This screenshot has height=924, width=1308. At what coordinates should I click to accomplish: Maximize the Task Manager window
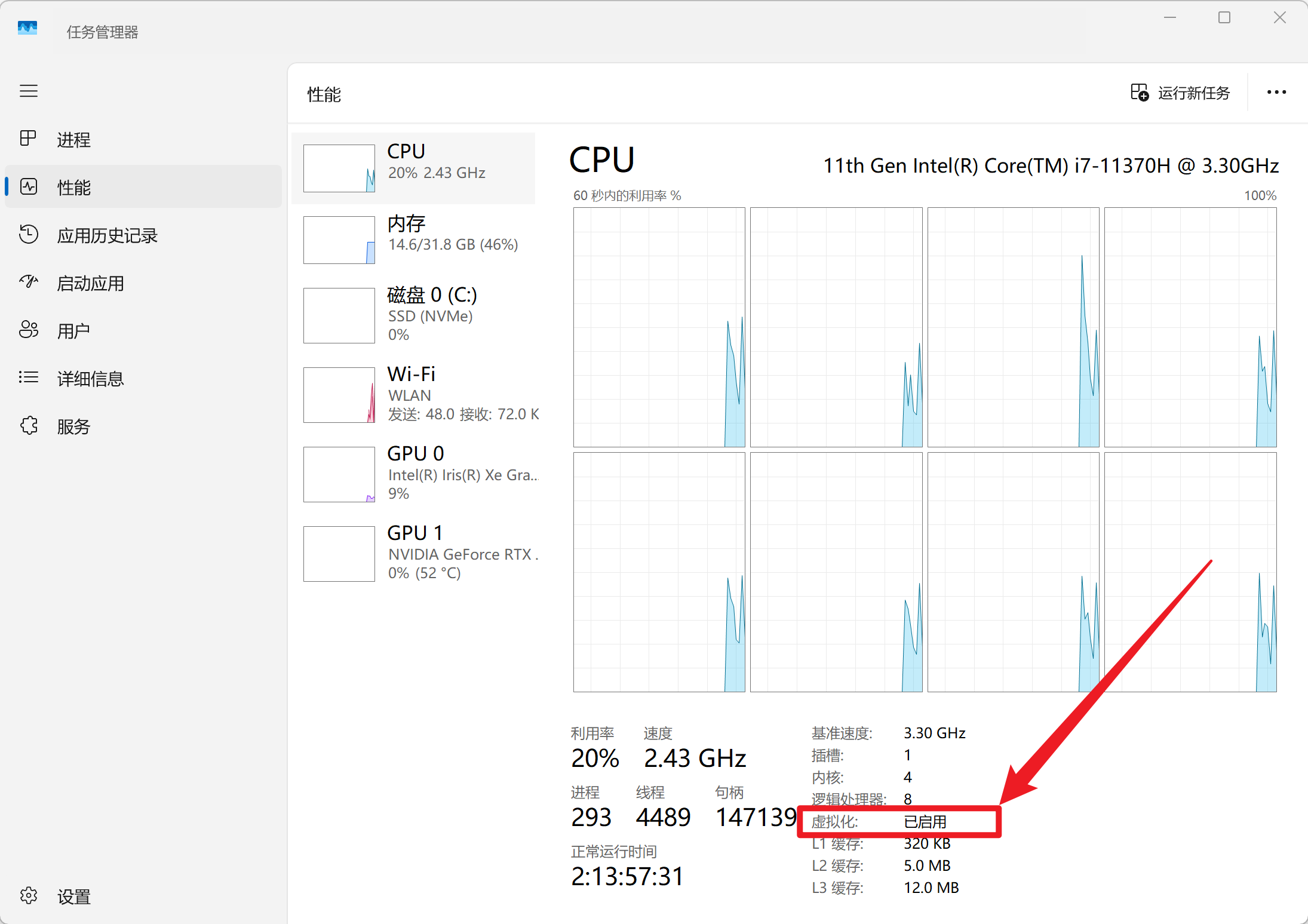(x=1224, y=18)
